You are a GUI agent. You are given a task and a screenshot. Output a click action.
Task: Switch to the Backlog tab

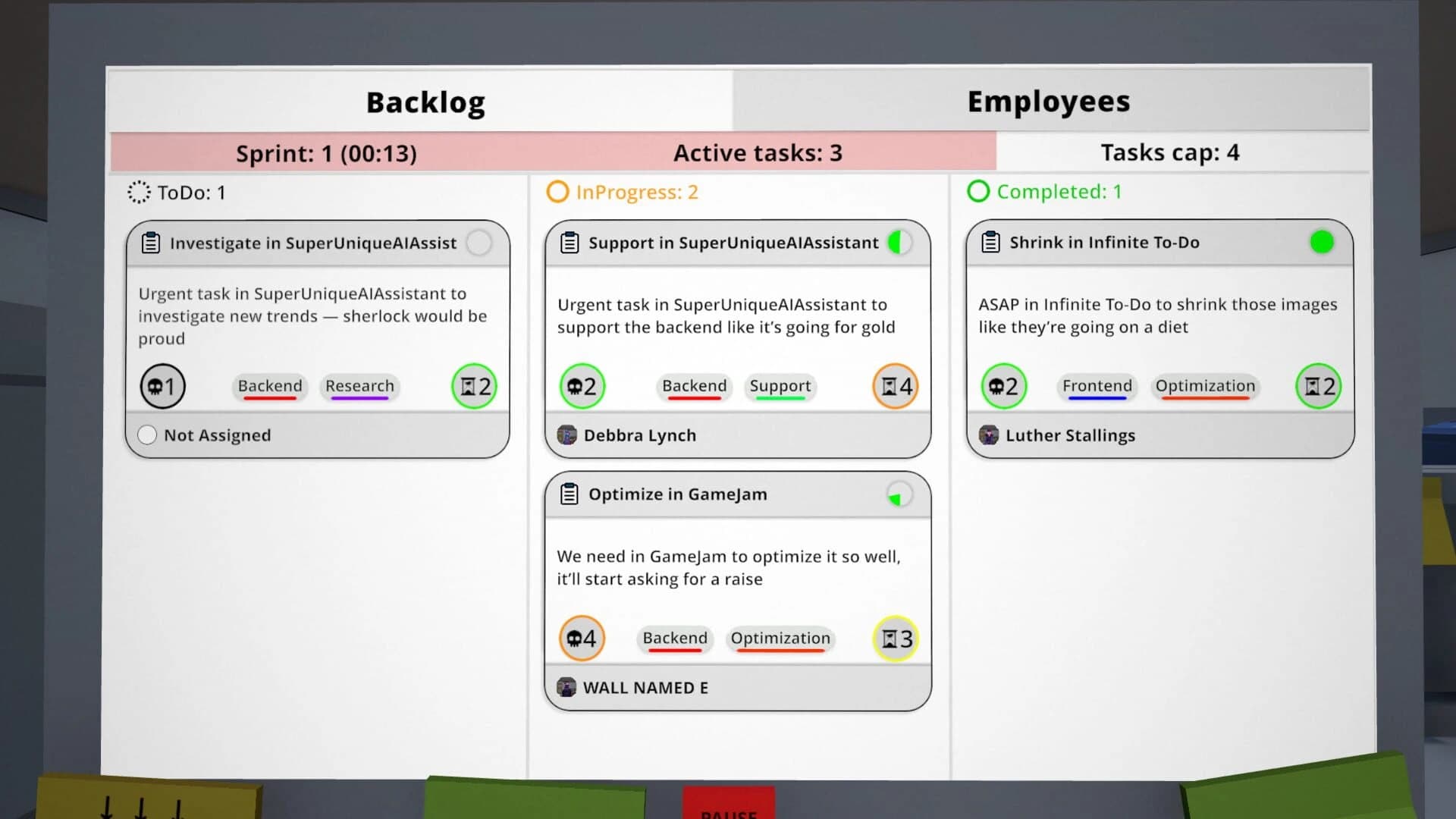[425, 102]
